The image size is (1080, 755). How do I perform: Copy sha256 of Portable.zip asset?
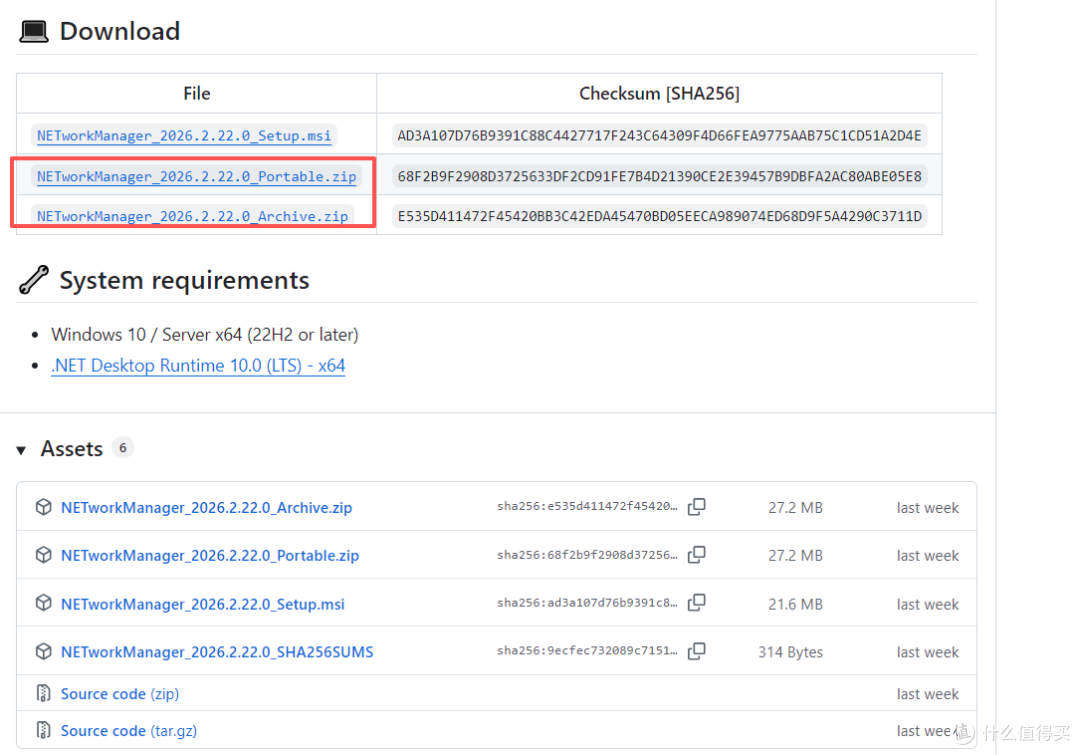696,555
